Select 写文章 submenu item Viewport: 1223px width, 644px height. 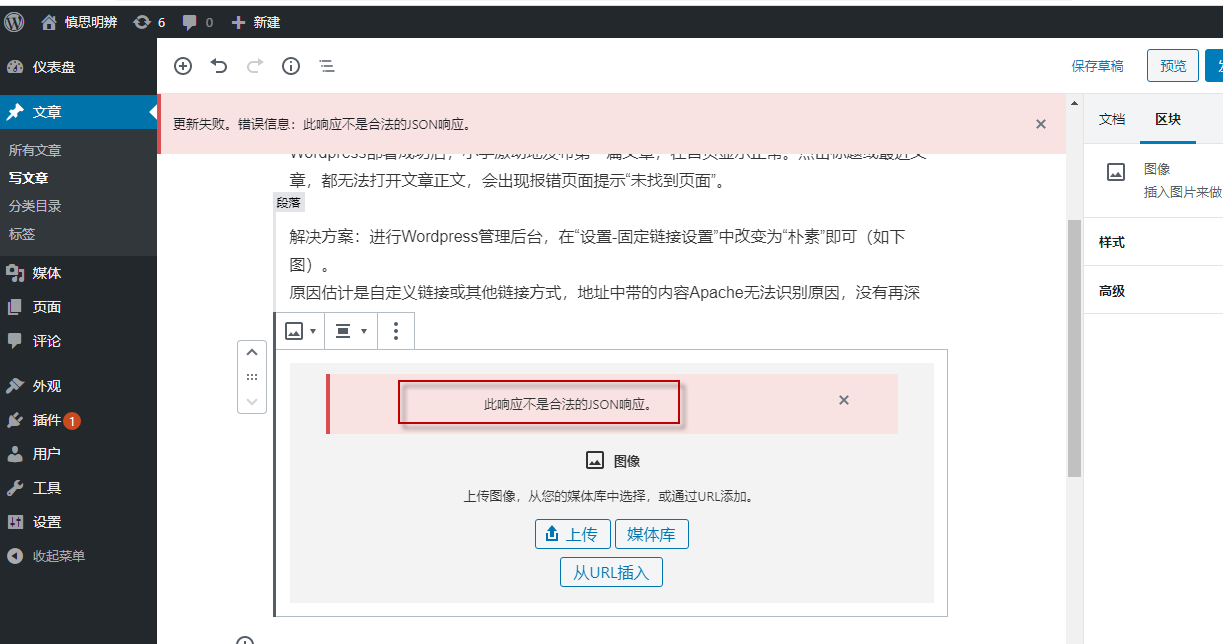click(x=29, y=178)
